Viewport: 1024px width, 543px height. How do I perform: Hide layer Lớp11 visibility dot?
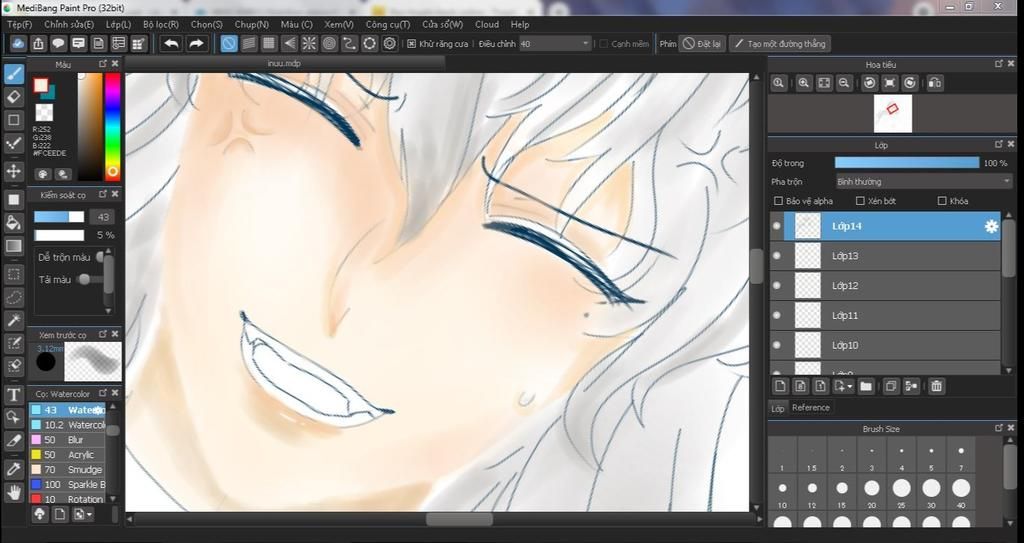pos(776,316)
